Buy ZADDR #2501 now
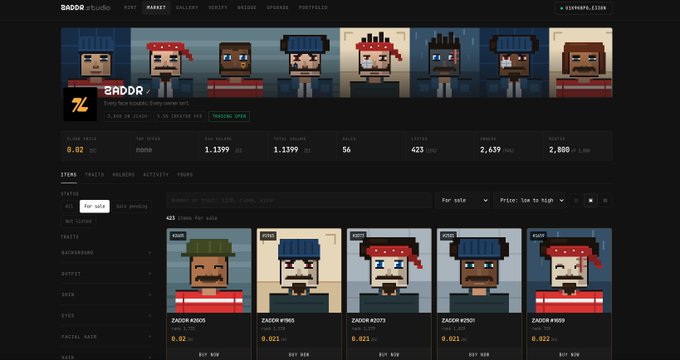This screenshot has height=360, width=680. point(479,354)
